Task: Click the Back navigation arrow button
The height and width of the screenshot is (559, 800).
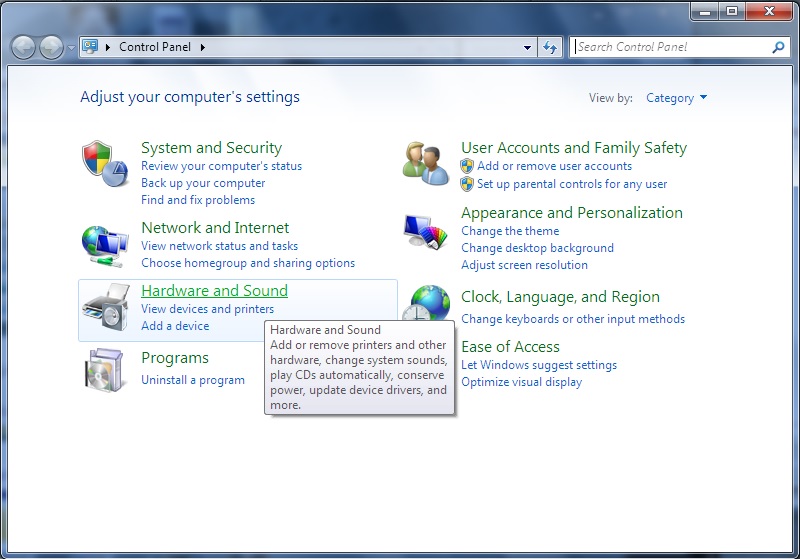Action: pos(23,47)
